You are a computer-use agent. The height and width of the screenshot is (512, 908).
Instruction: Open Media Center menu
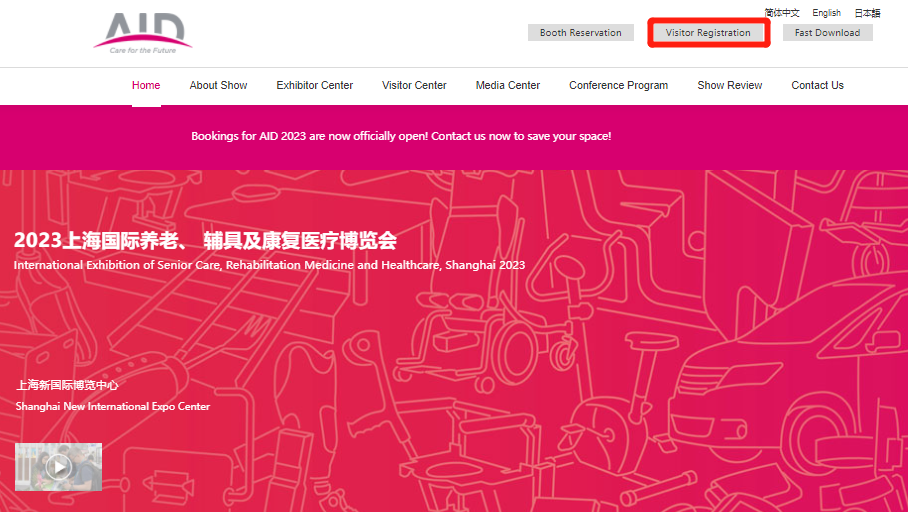[508, 85]
